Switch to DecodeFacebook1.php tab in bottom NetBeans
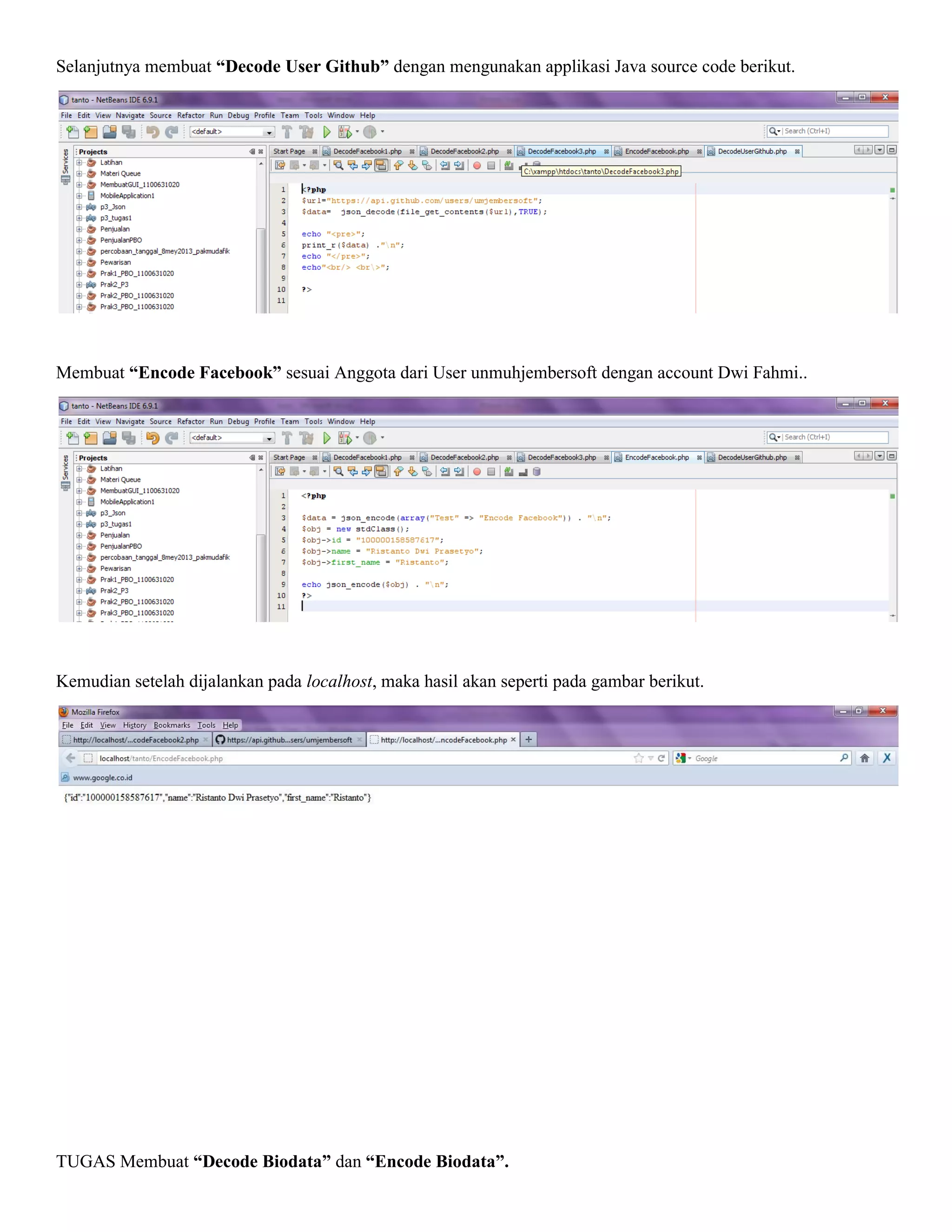 [x=367, y=457]
